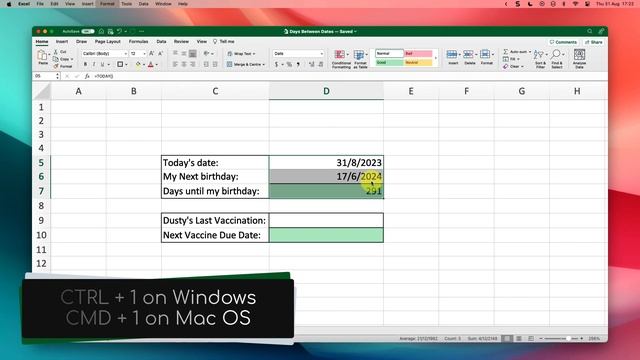The image size is (640, 360).
Task: Switch to the Insert ribbon tab
Action: coord(62,42)
